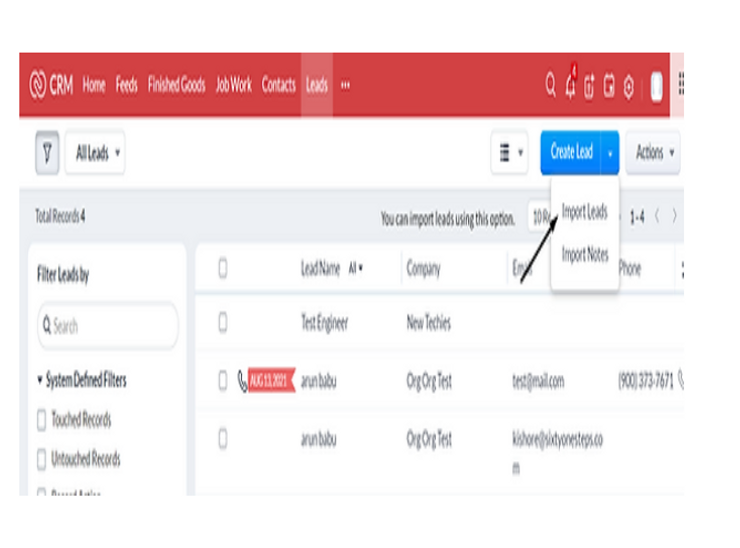Click the Create Lead button

coord(571,152)
